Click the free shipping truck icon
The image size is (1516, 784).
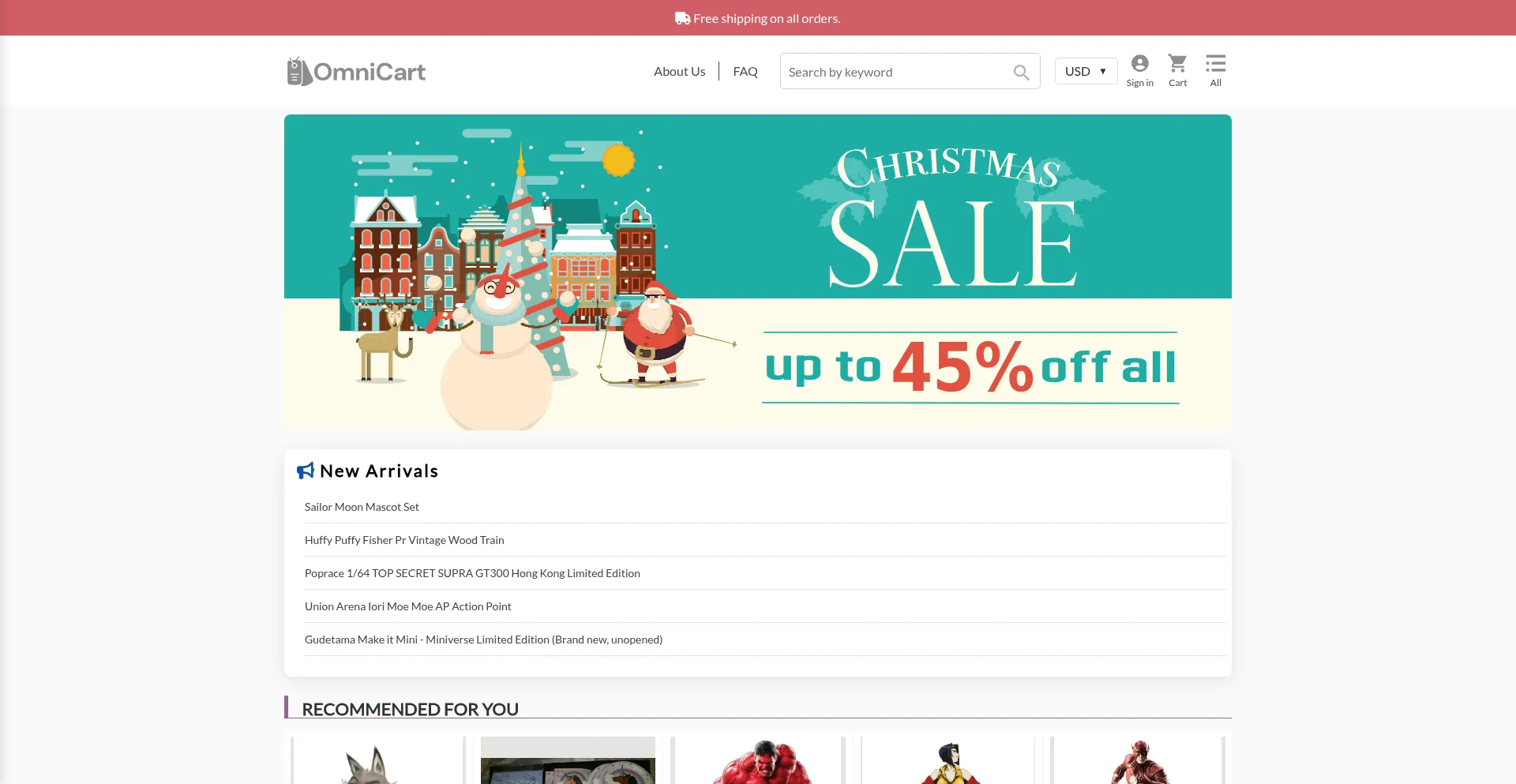pos(682,18)
